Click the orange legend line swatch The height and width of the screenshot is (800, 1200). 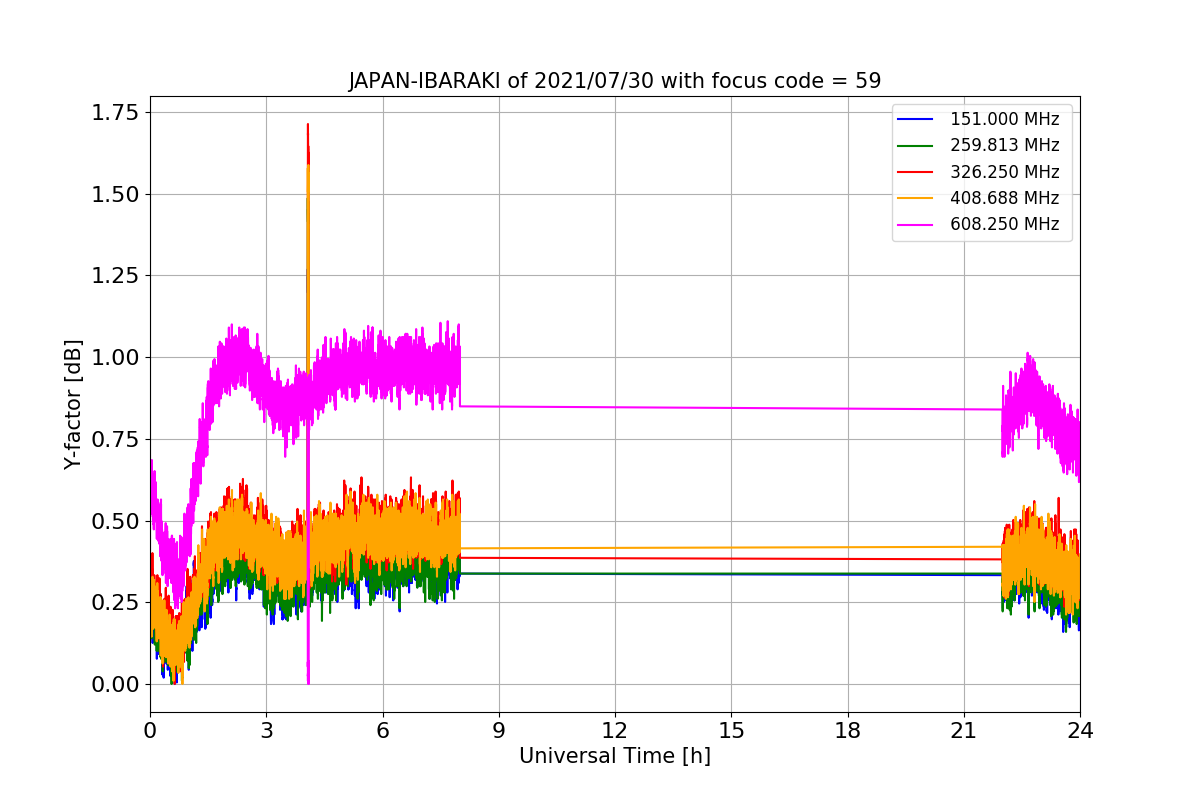(x=917, y=199)
